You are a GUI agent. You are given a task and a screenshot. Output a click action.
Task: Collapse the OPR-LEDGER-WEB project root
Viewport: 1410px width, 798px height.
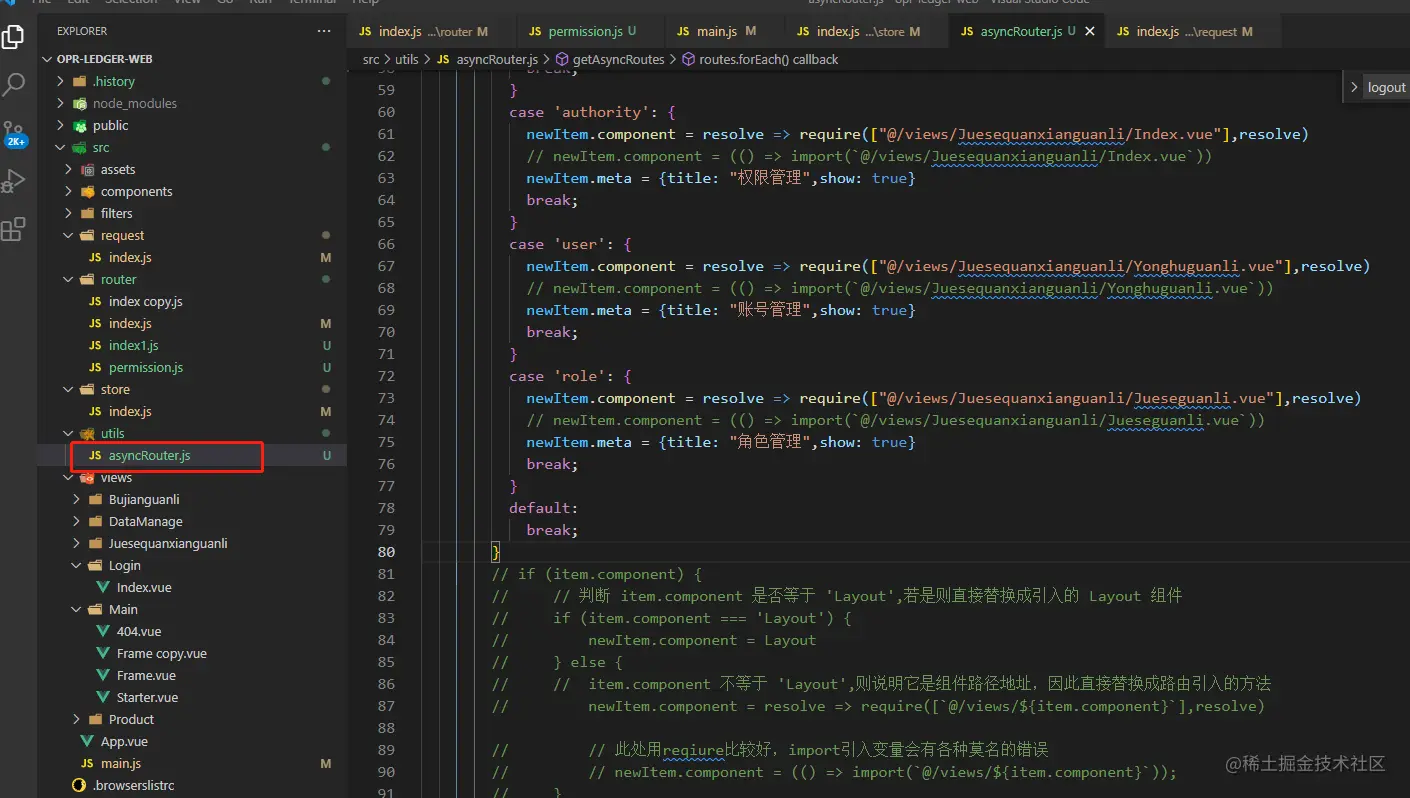click(x=47, y=59)
